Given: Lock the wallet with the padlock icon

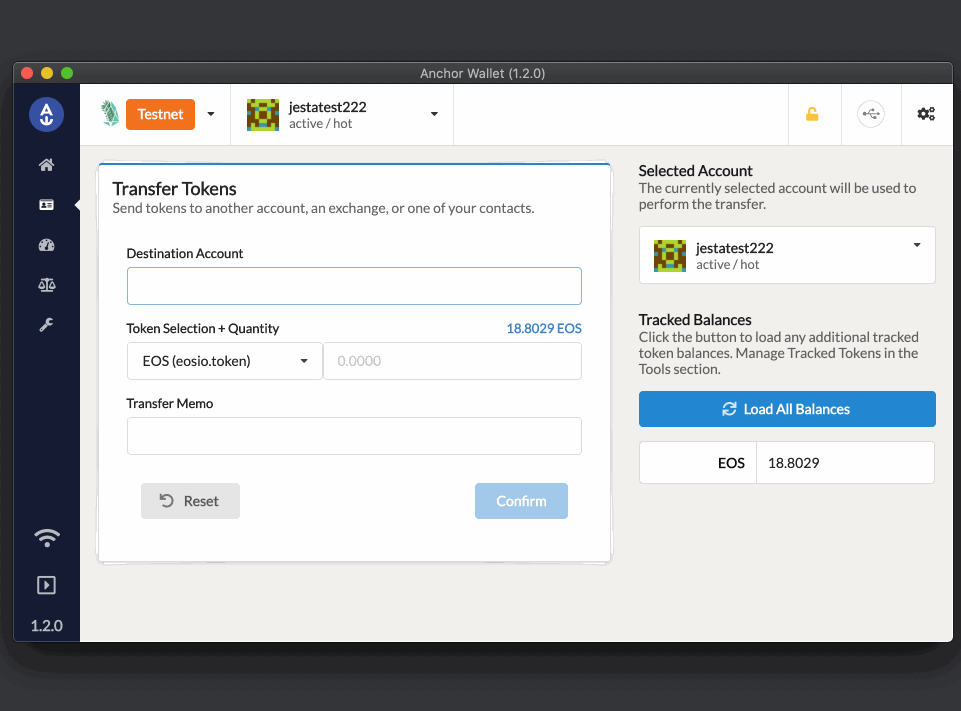Looking at the screenshot, I should (812, 114).
